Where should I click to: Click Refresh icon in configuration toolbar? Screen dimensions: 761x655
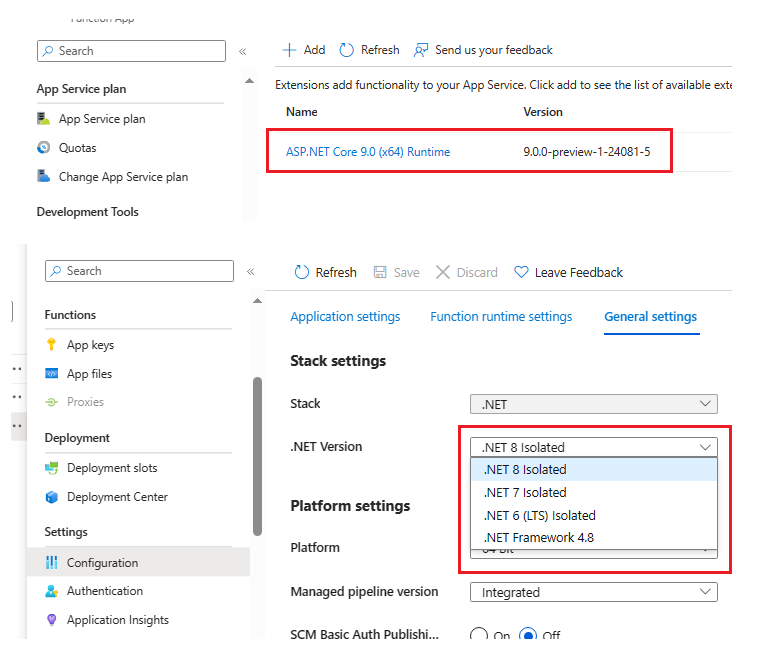pos(301,272)
